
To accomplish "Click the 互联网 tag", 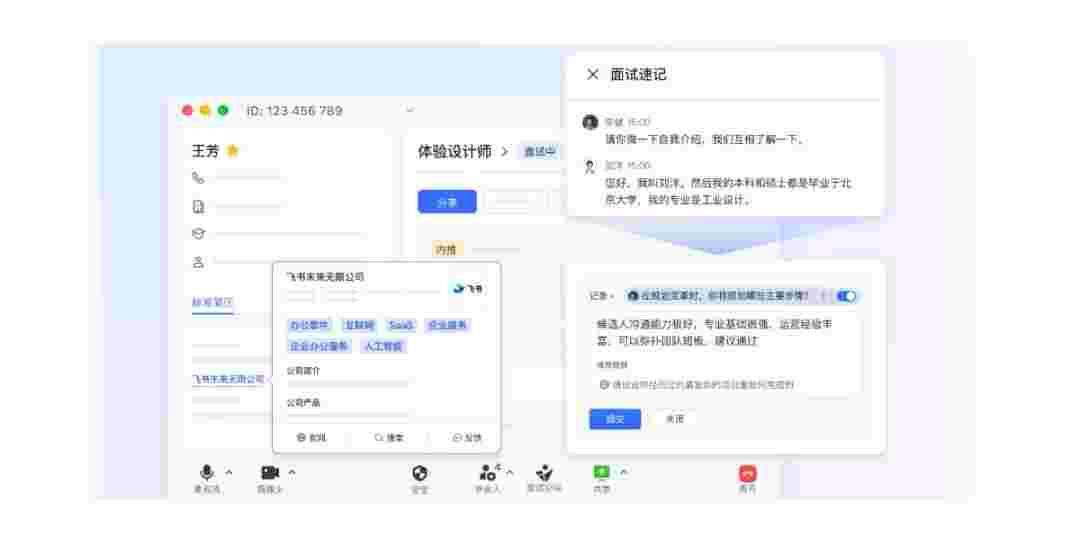I will point(359,325).
